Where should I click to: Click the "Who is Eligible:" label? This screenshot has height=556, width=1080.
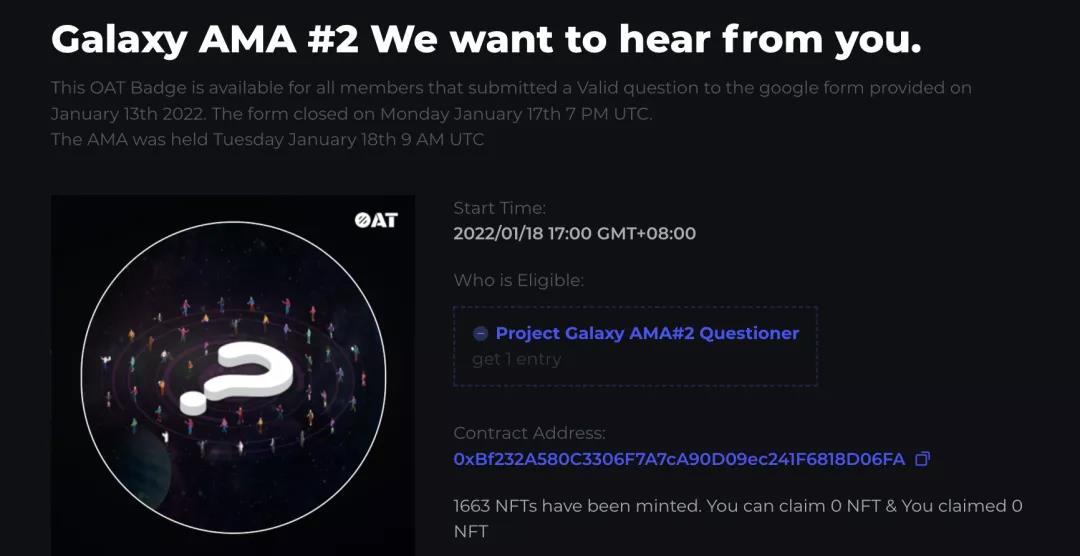tap(518, 281)
